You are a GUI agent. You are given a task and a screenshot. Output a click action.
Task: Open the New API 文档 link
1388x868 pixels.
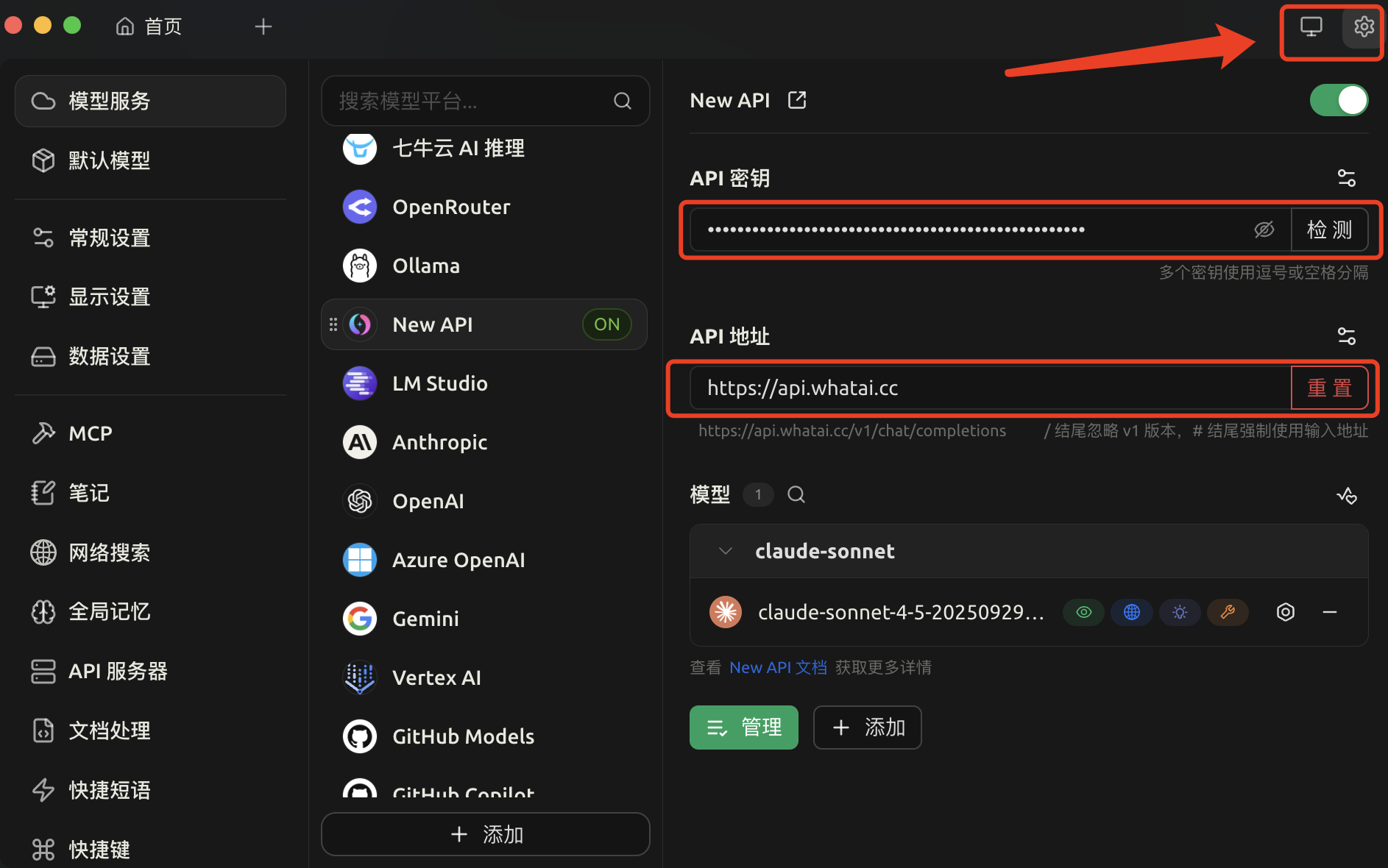pyautogui.click(x=778, y=667)
